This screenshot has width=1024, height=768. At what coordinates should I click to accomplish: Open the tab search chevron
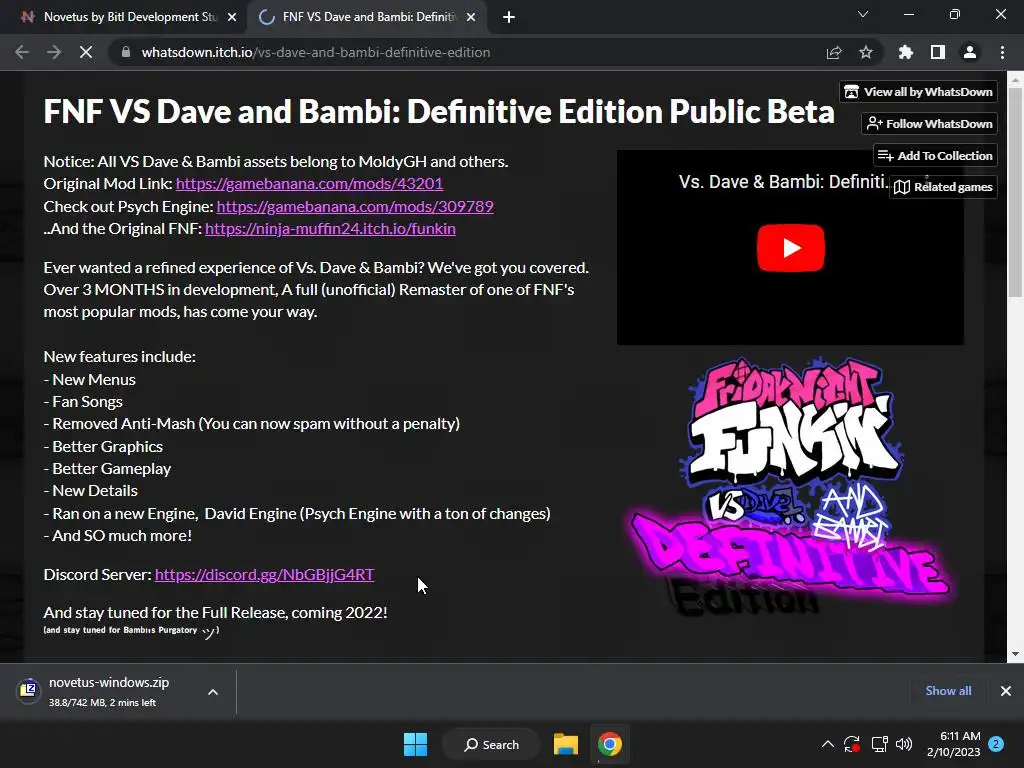point(863,14)
